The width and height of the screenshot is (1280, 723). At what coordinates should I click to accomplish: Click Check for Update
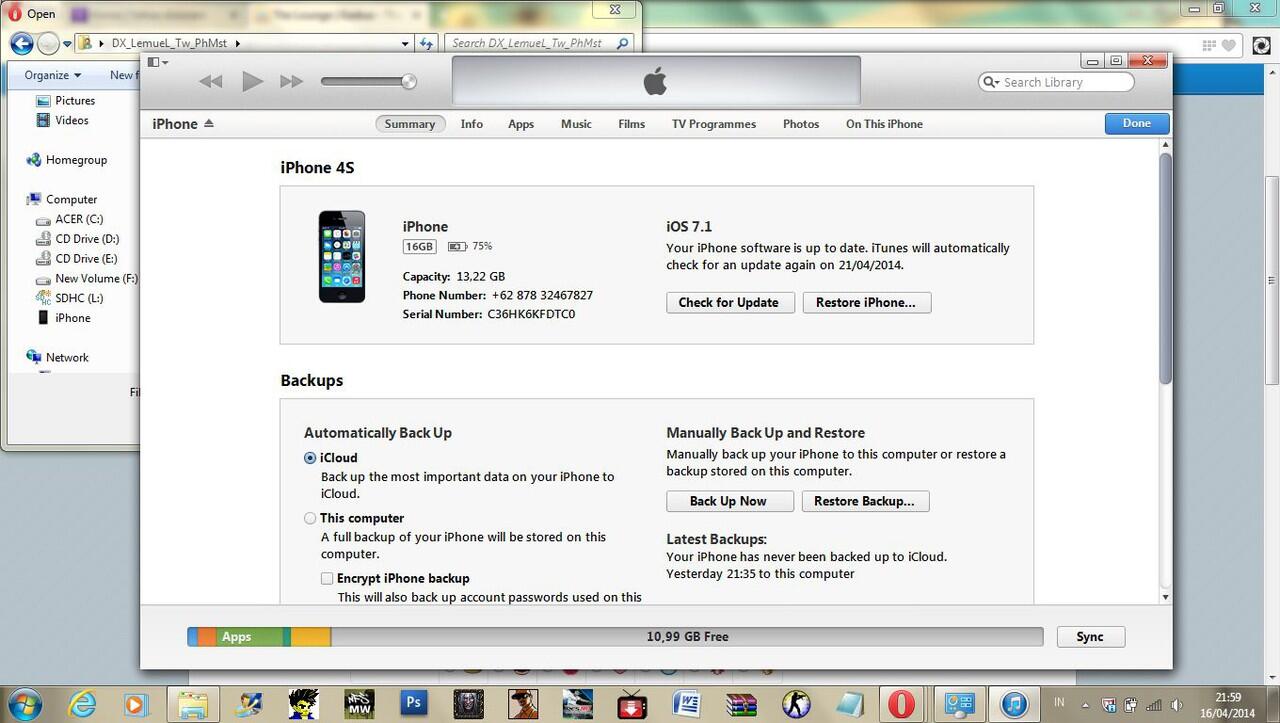[x=730, y=302]
